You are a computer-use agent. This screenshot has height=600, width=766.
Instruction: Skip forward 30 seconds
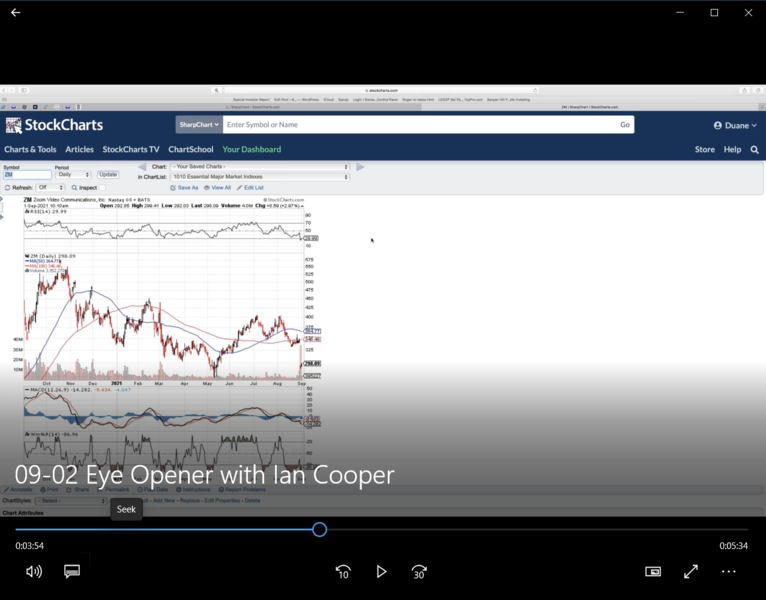point(419,571)
